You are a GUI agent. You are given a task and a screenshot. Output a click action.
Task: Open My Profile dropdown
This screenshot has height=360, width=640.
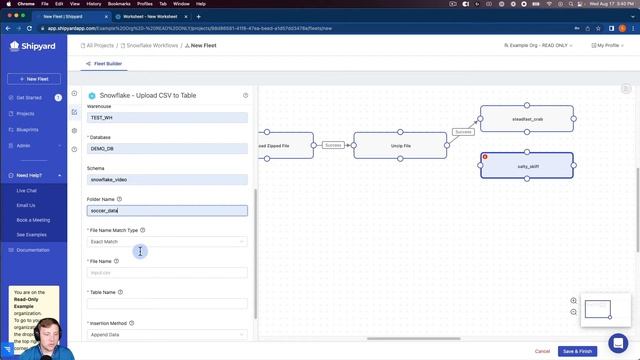click(607, 45)
